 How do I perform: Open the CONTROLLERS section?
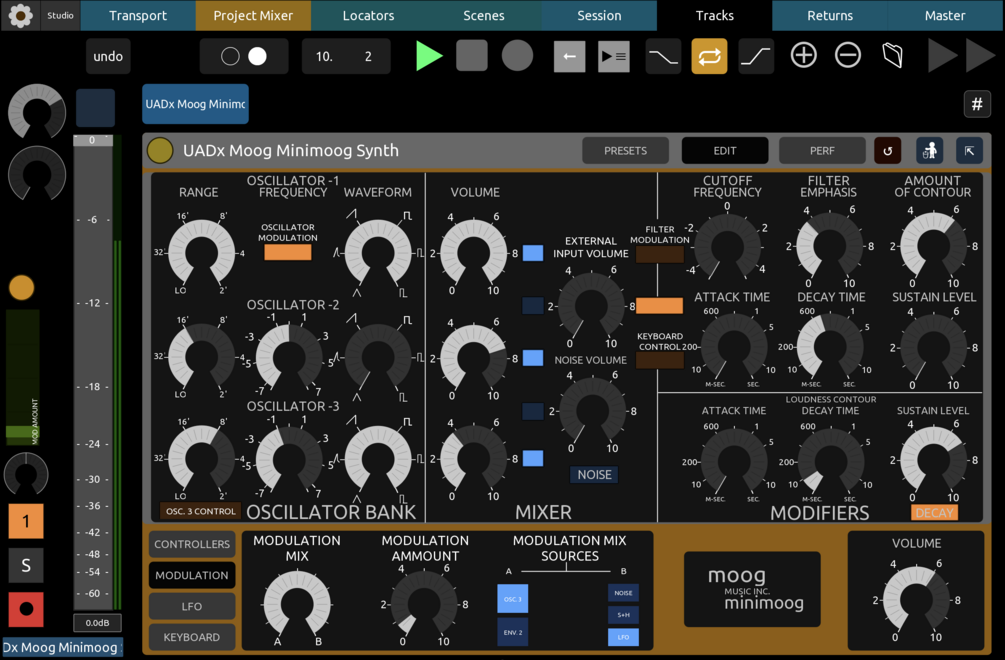[192, 544]
